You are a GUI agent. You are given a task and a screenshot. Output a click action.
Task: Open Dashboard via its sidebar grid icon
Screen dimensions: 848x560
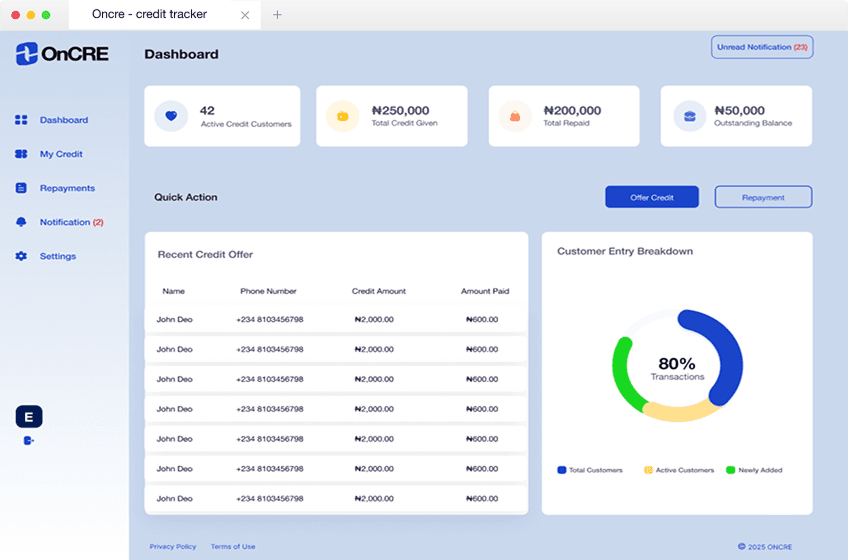pos(21,120)
